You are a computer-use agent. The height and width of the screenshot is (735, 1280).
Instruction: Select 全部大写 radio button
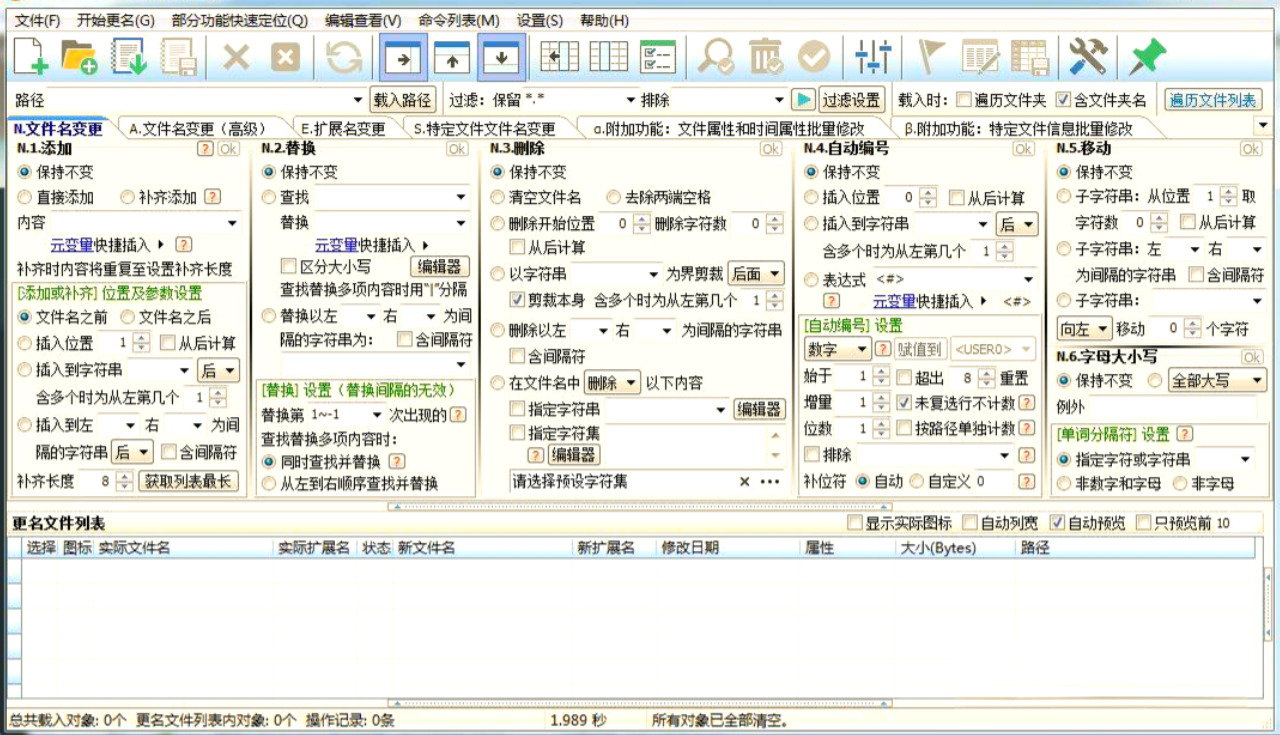coord(1155,381)
